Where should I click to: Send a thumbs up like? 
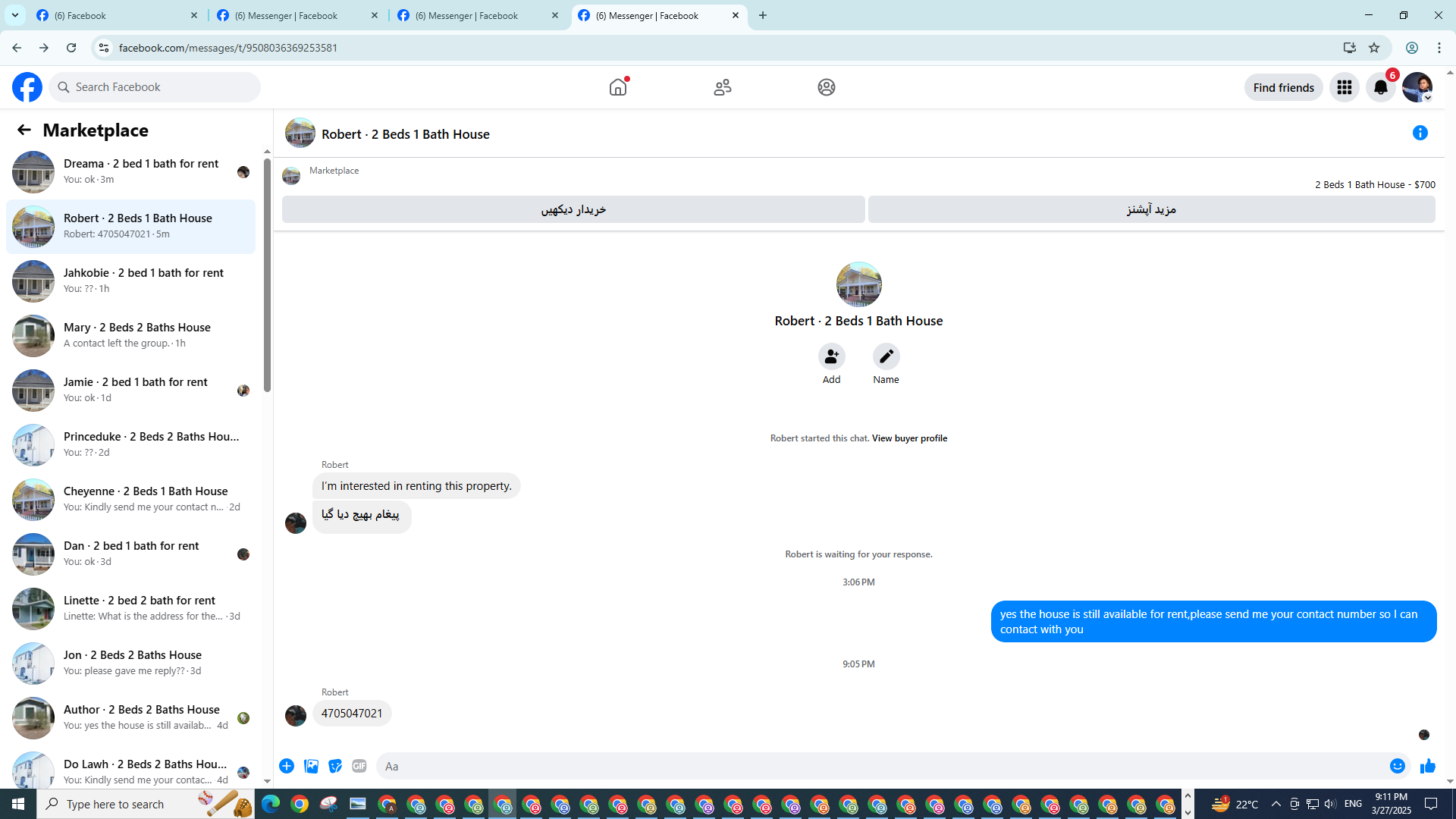pyautogui.click(x=1428, y=766)
